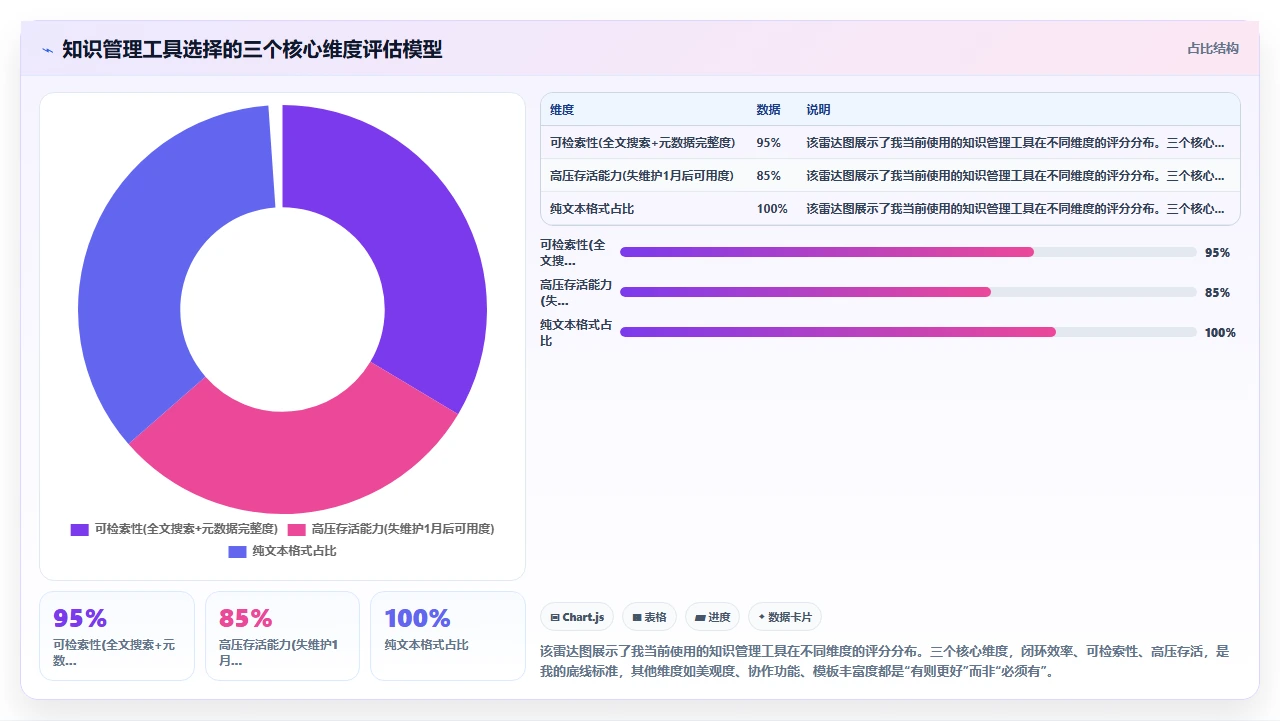
Task: Toggle the 纯文本格式占比 legend label in the chart
Action: tap(294, 551)
